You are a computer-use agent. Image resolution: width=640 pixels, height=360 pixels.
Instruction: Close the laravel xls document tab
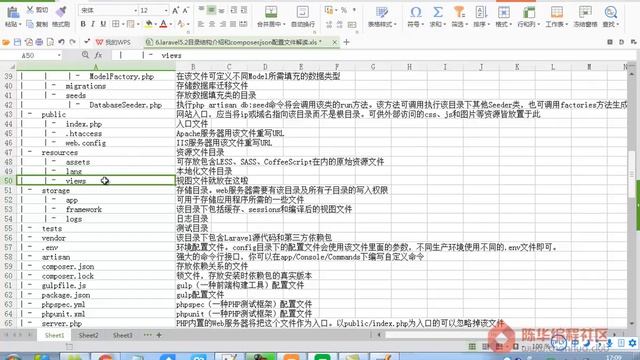pos(335,42)
